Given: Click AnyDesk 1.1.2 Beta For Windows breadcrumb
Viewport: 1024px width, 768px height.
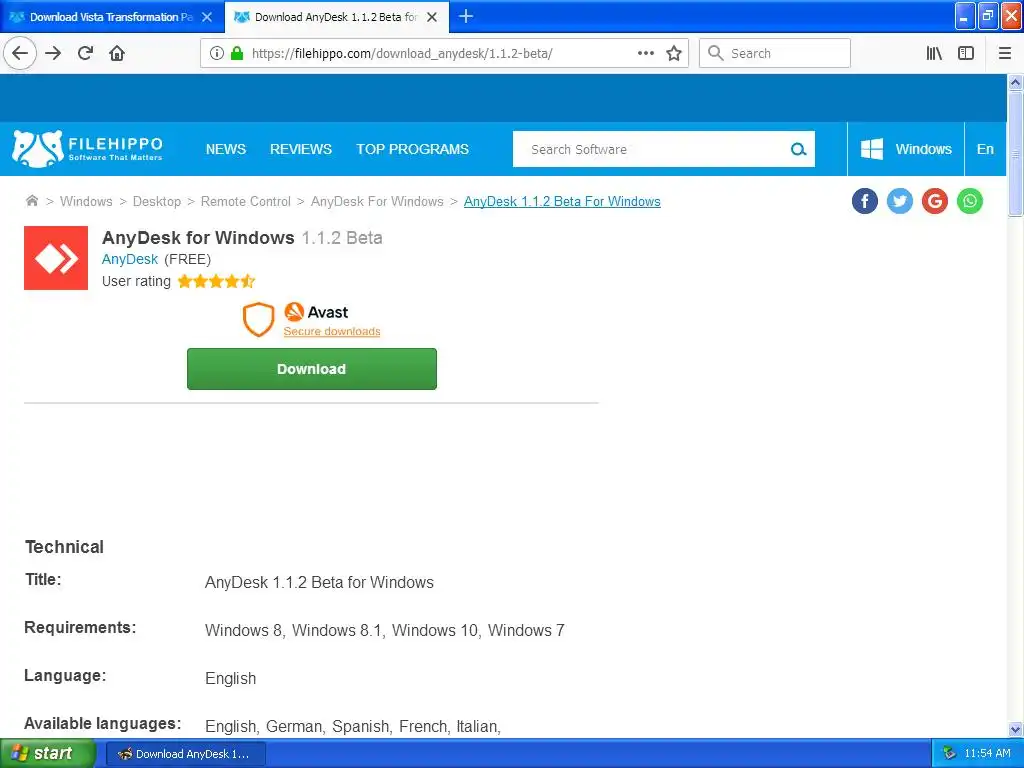Looking at the screenshot, I should point(562,201).
